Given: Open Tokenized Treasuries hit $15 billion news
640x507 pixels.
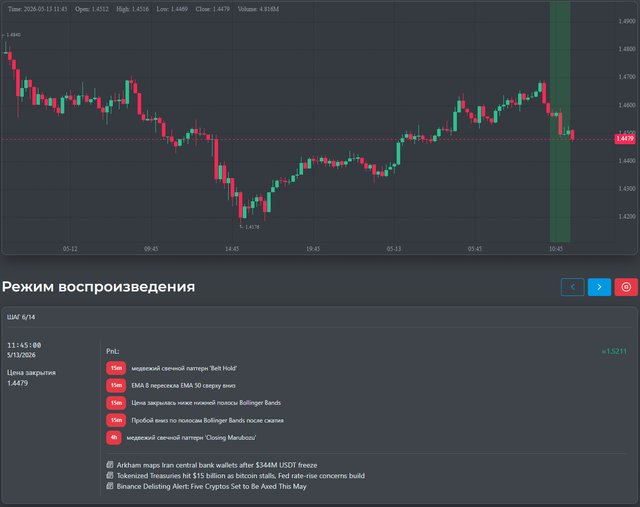Looking at the screenshot, I should pyautogui.click(x=241, y=476).
